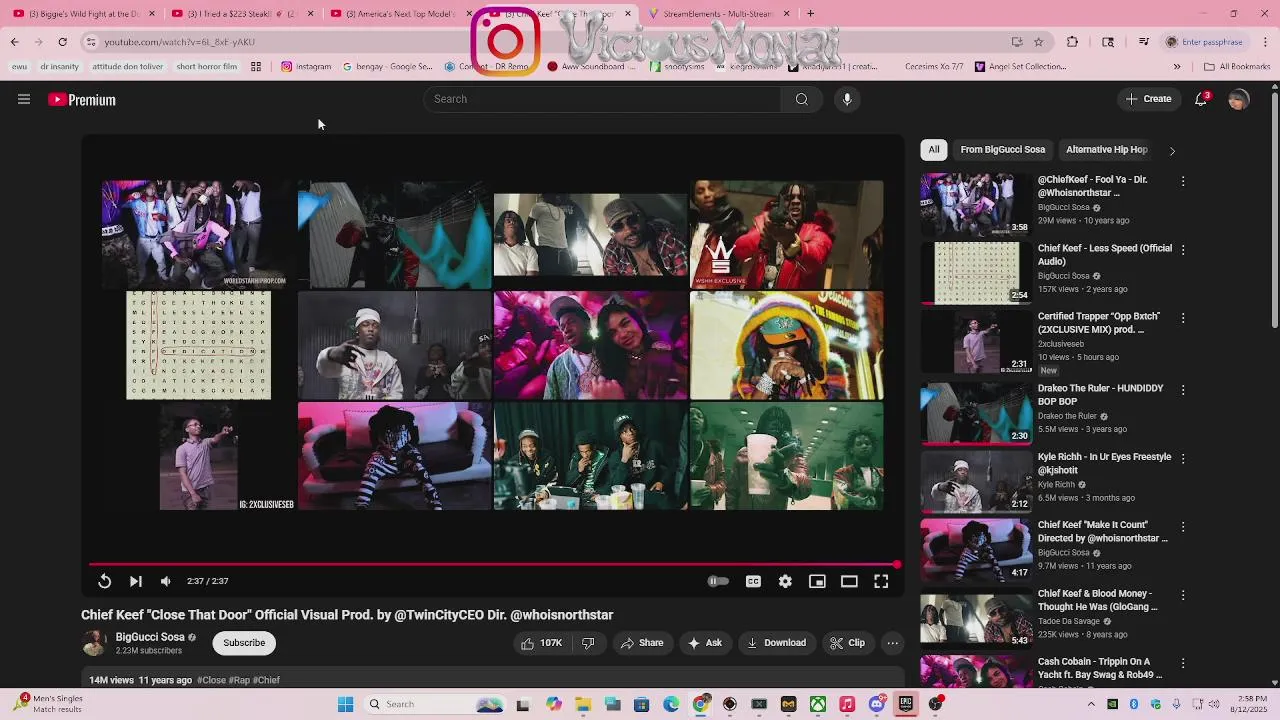Focus the YouTube search field
This screenshot has width=1280, height=720.
pyautogui.click(x=603, y=99)
